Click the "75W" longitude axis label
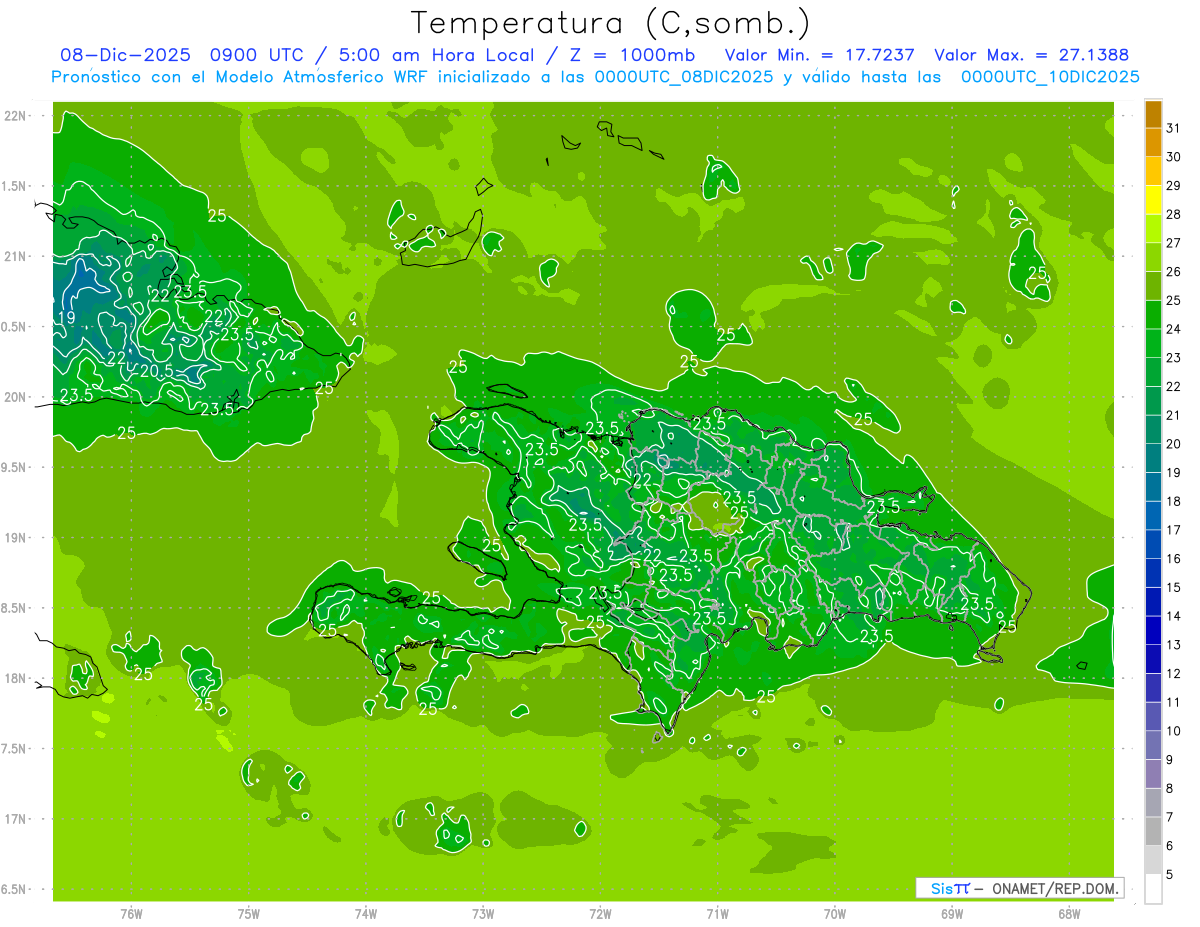Screen dimensions: 1200x927 coord(249,913)
